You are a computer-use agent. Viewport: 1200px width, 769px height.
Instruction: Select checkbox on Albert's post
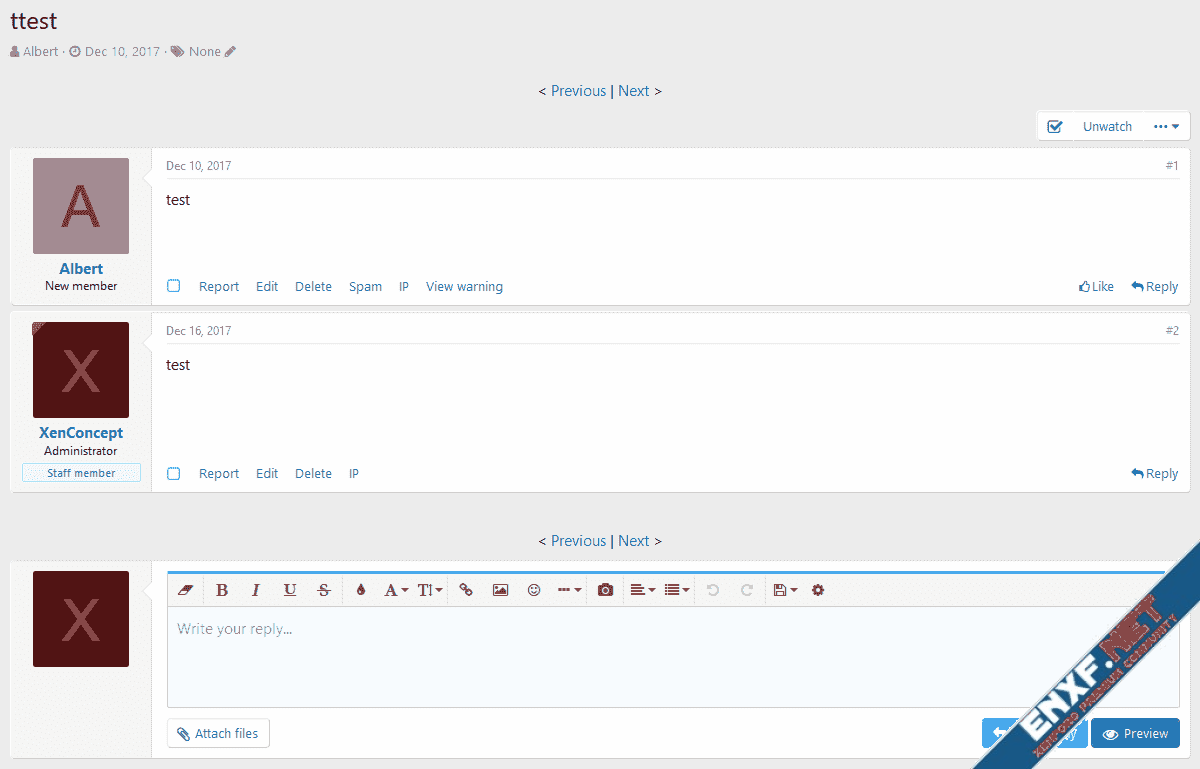pos(174,286)
